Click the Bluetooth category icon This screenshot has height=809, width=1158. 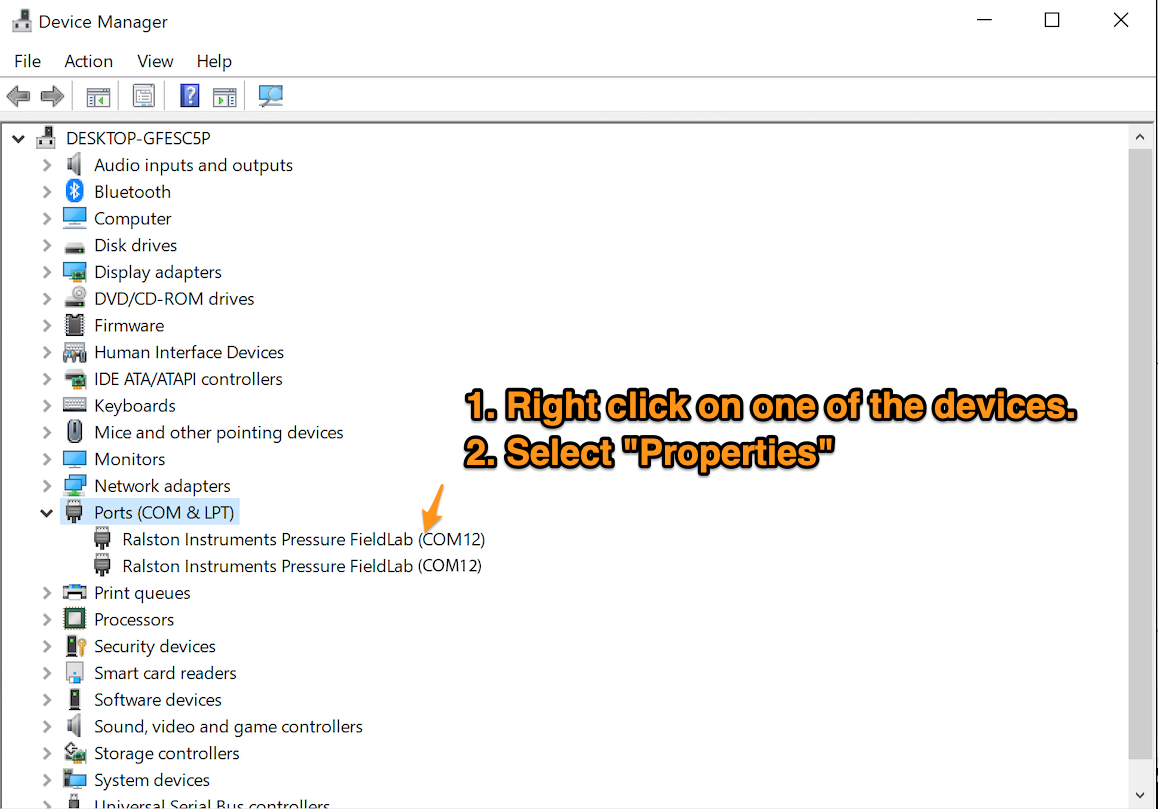75,191
